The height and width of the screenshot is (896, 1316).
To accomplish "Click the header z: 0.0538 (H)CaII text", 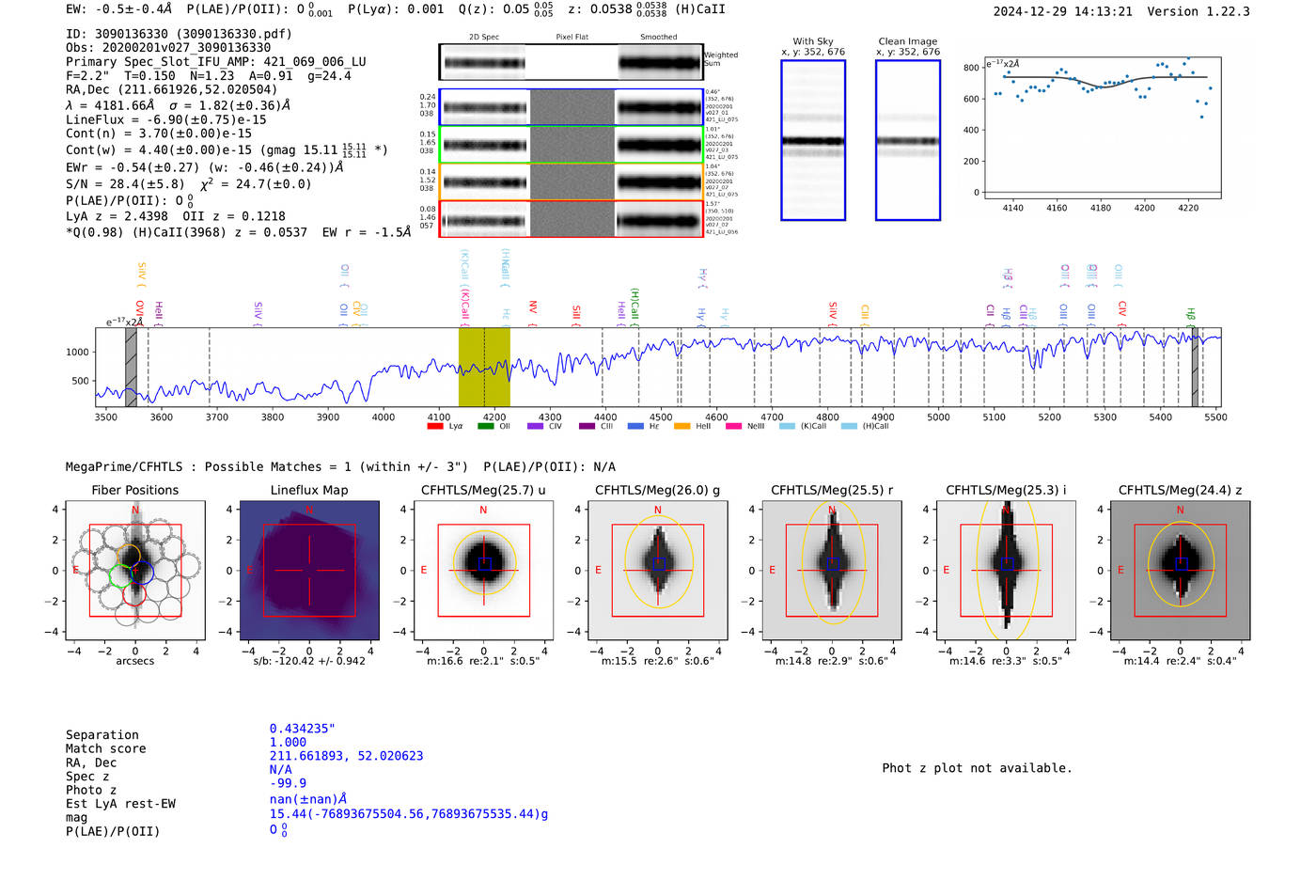I will coord(648,9).
